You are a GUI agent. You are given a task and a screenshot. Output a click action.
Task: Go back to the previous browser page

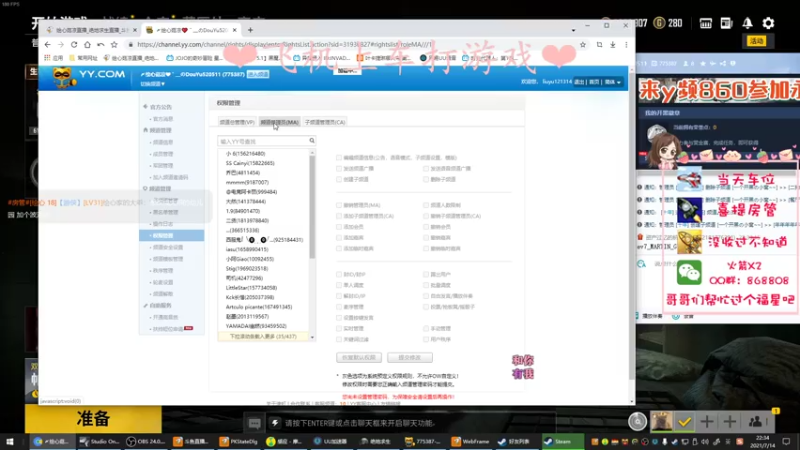coord(47,45)
